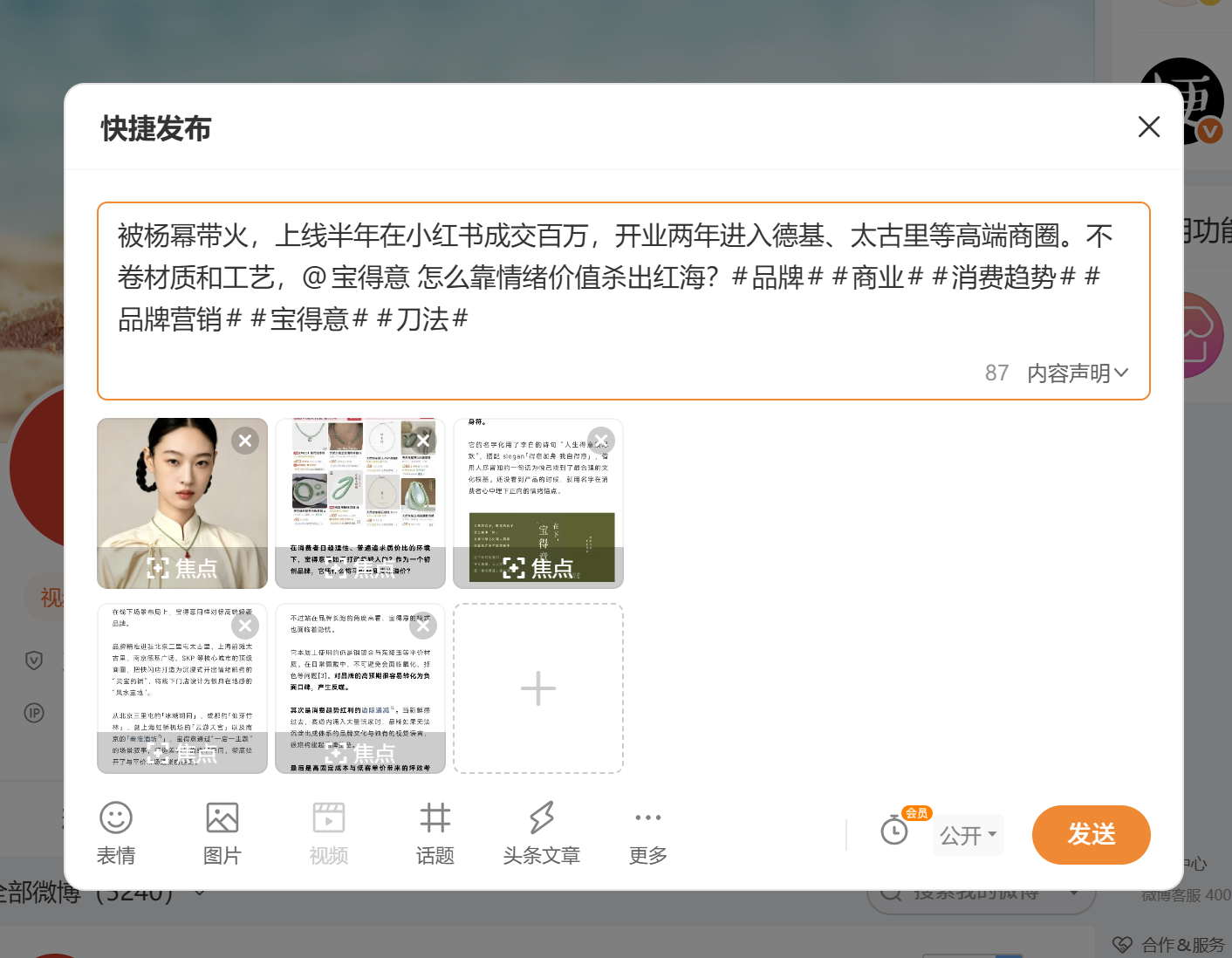The image size is (1232, 958).
Task: Remove the jade jewelry product grid image
Action: [x=423, y=441]
